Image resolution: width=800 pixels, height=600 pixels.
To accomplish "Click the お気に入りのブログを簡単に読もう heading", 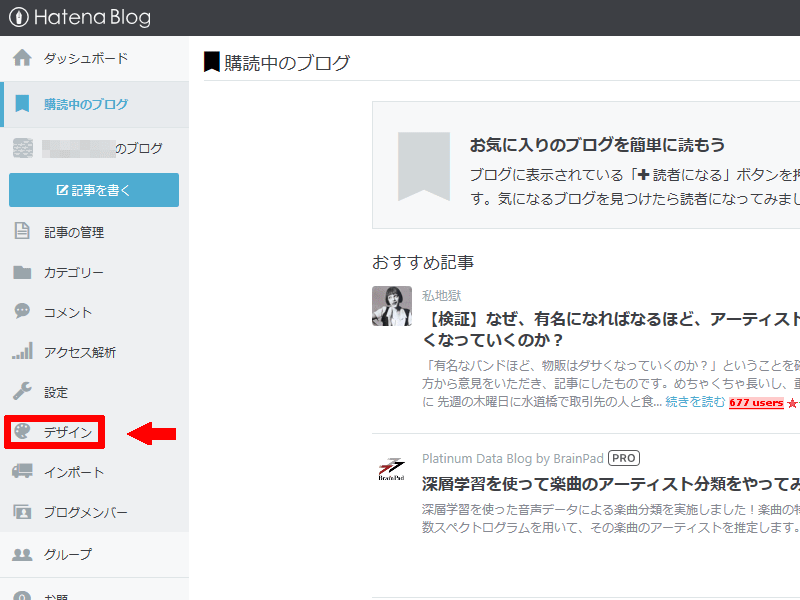I will click(597, 145).
